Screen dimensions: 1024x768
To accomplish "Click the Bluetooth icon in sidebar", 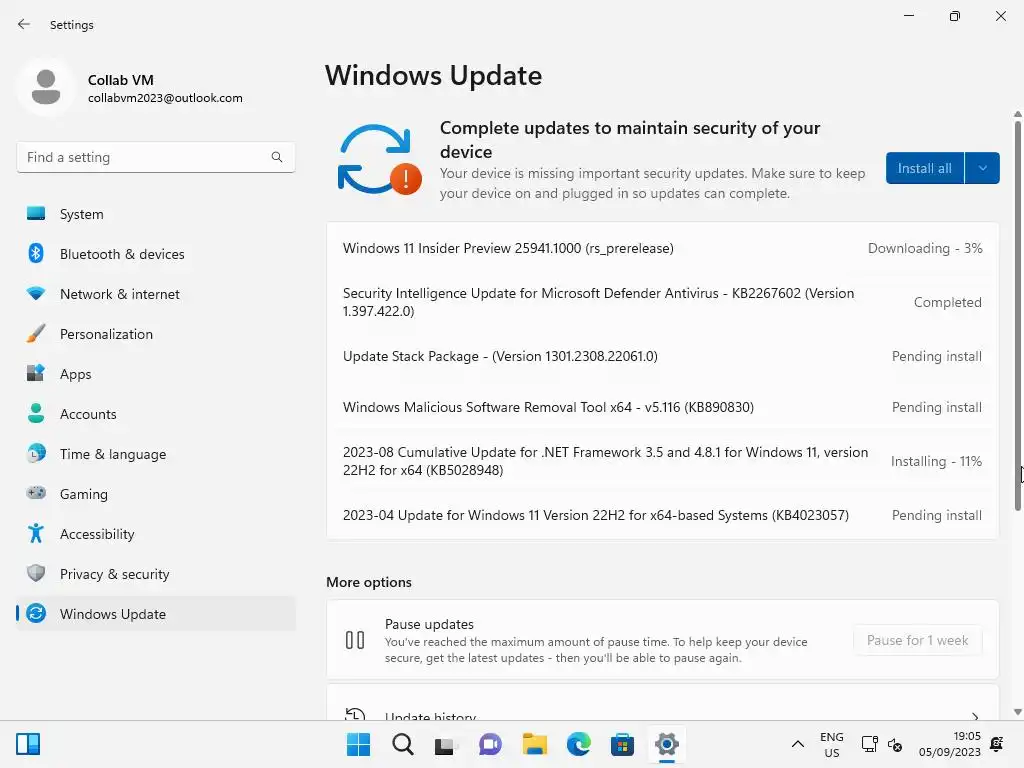I will (36, 253).
